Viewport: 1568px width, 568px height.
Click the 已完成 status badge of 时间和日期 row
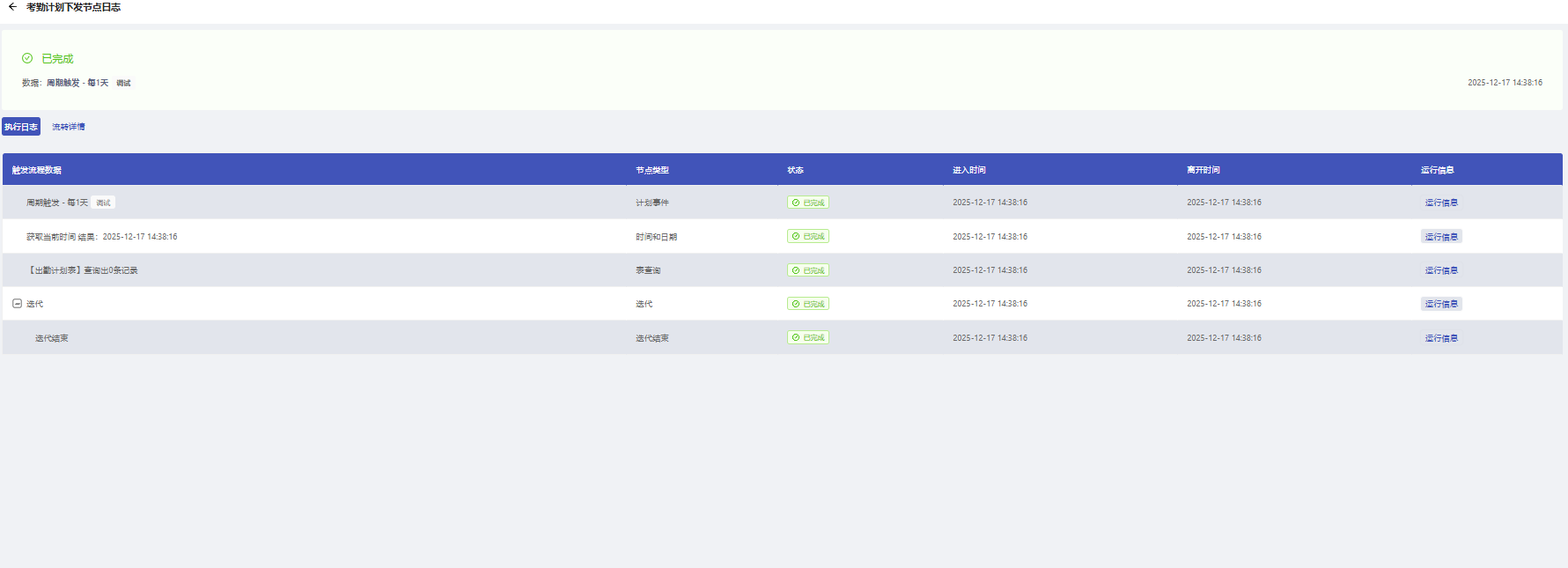click(x=807, y=237)
